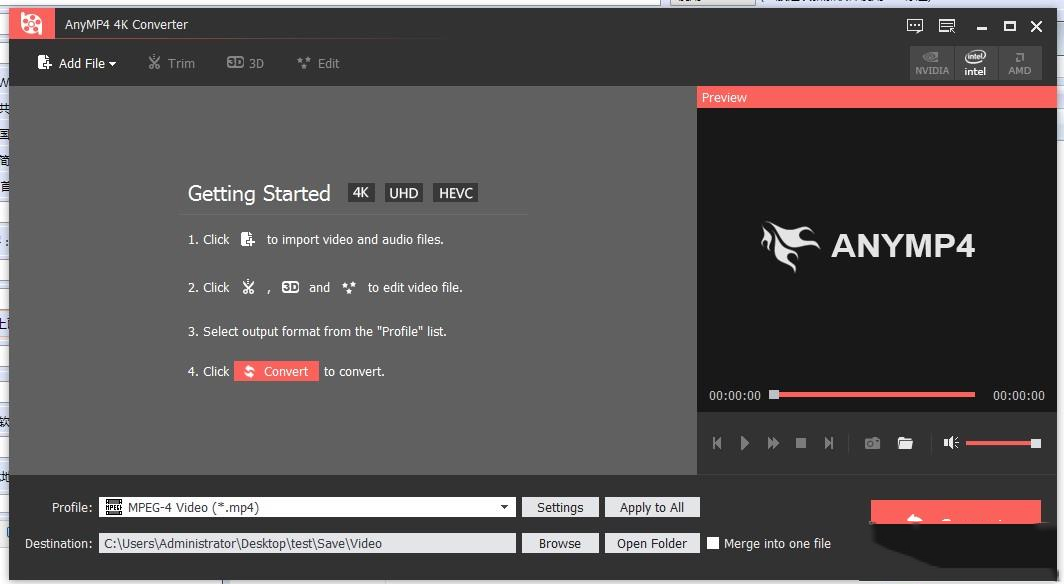Skip to the next frame icon
Image resolution: width=1064 pixels, height=584 pixels.
point(828,443)
